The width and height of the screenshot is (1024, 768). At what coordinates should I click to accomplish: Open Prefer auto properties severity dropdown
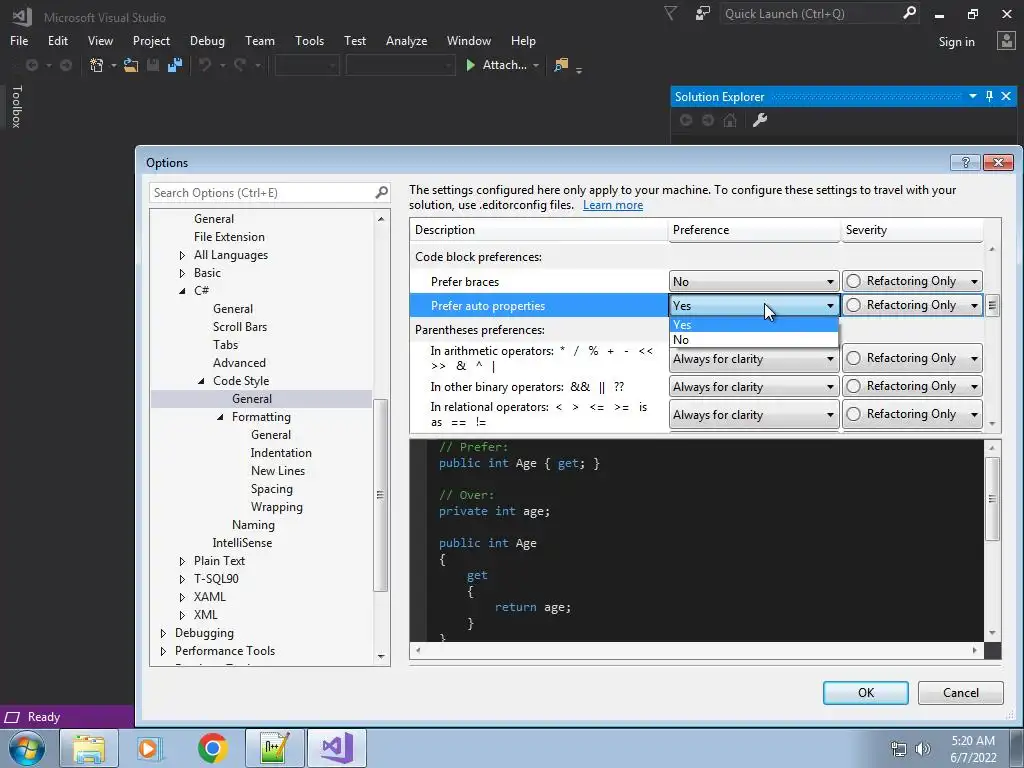912,305
